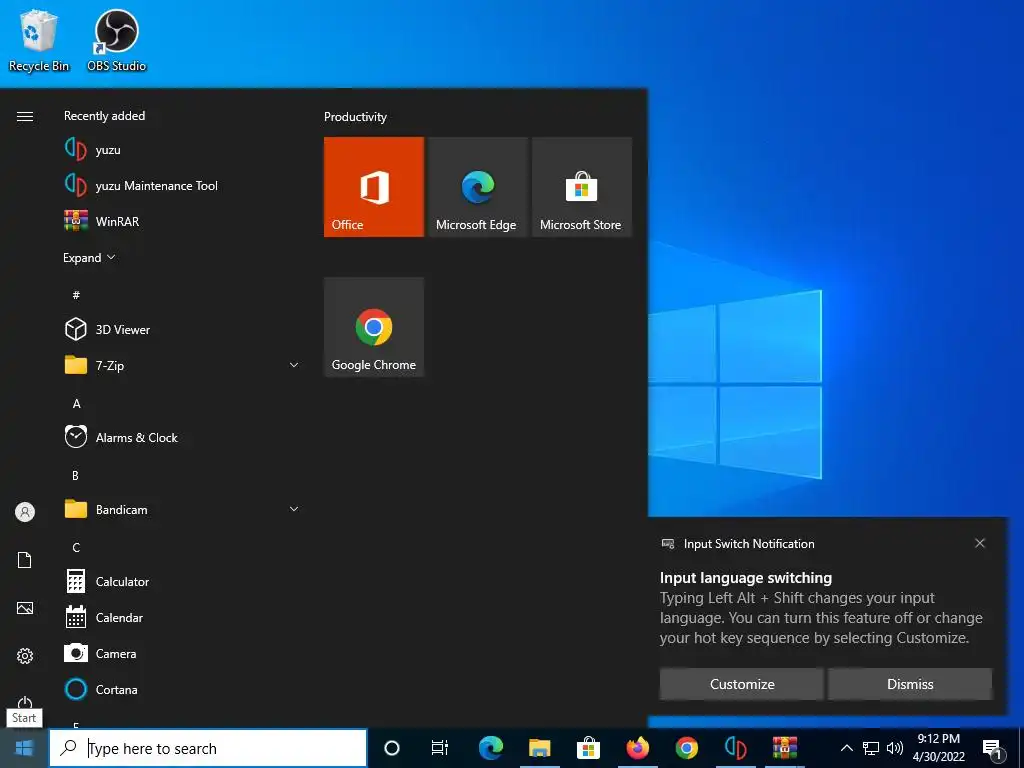Click Customize in Input Switch notification
Viewport: 1024px width, 768px height.
(x=742, y=684)
